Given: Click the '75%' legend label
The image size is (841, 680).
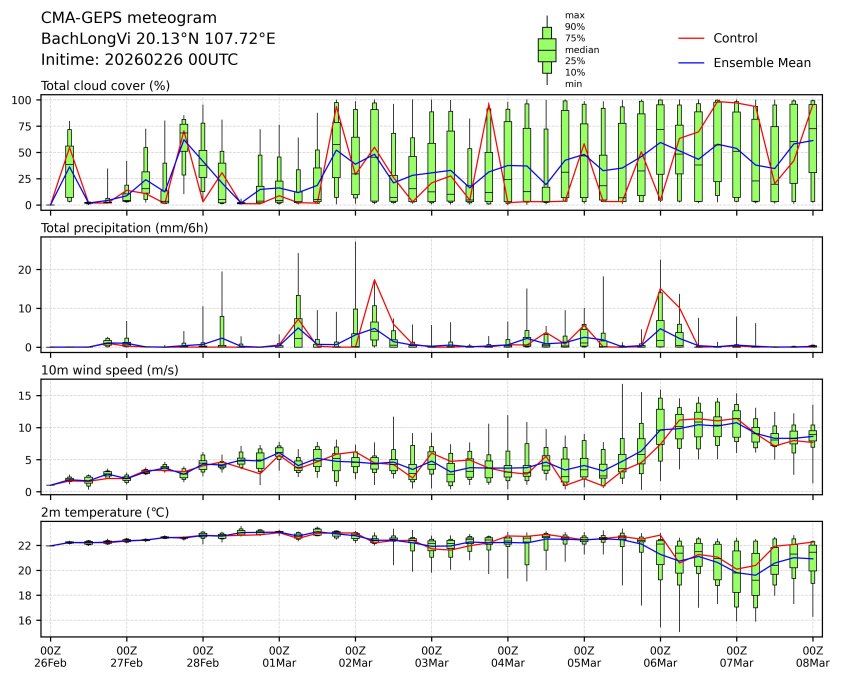Looking at the screenshot, I should (575, 39).
